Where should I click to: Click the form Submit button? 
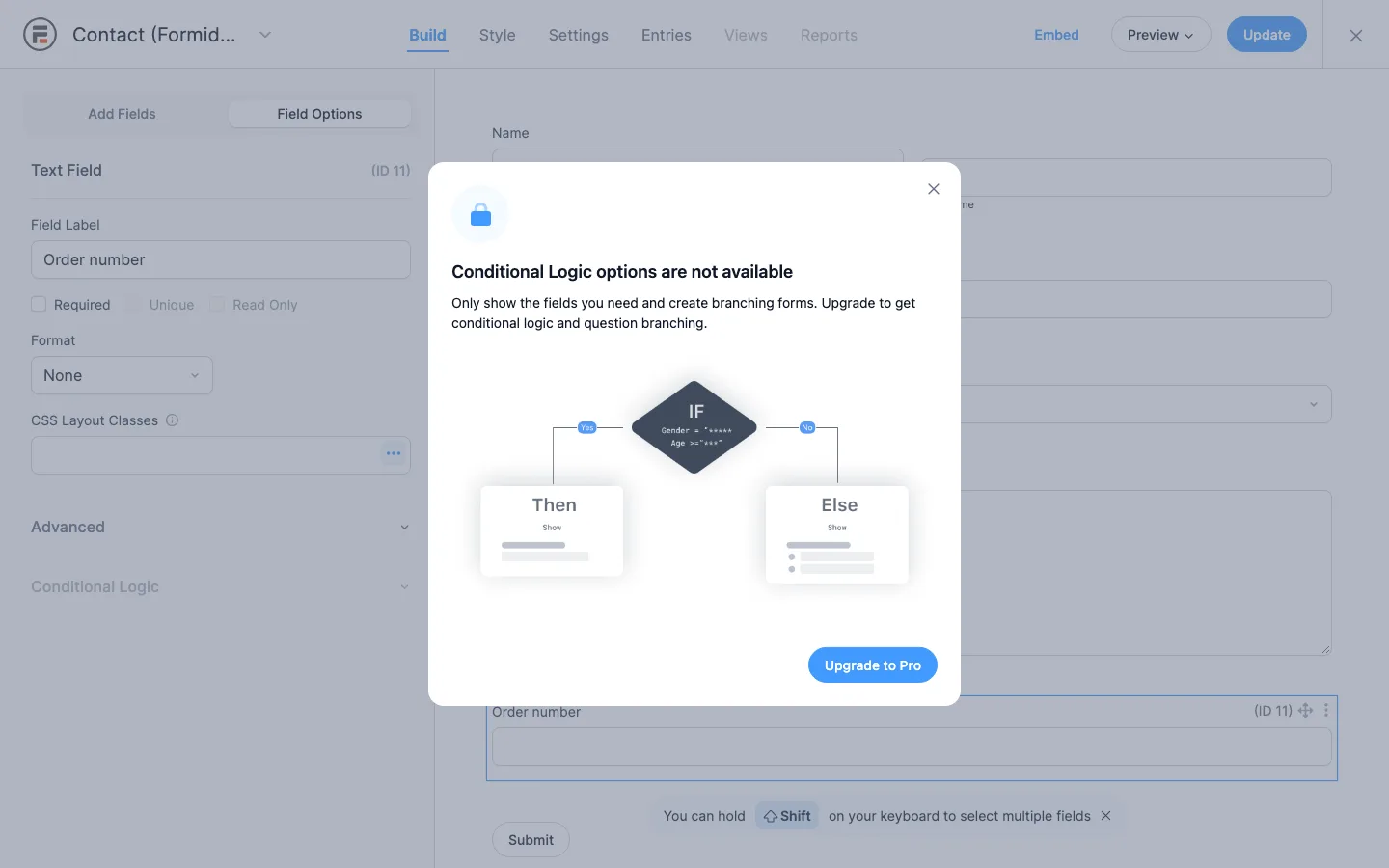click(x=531, y=840)
